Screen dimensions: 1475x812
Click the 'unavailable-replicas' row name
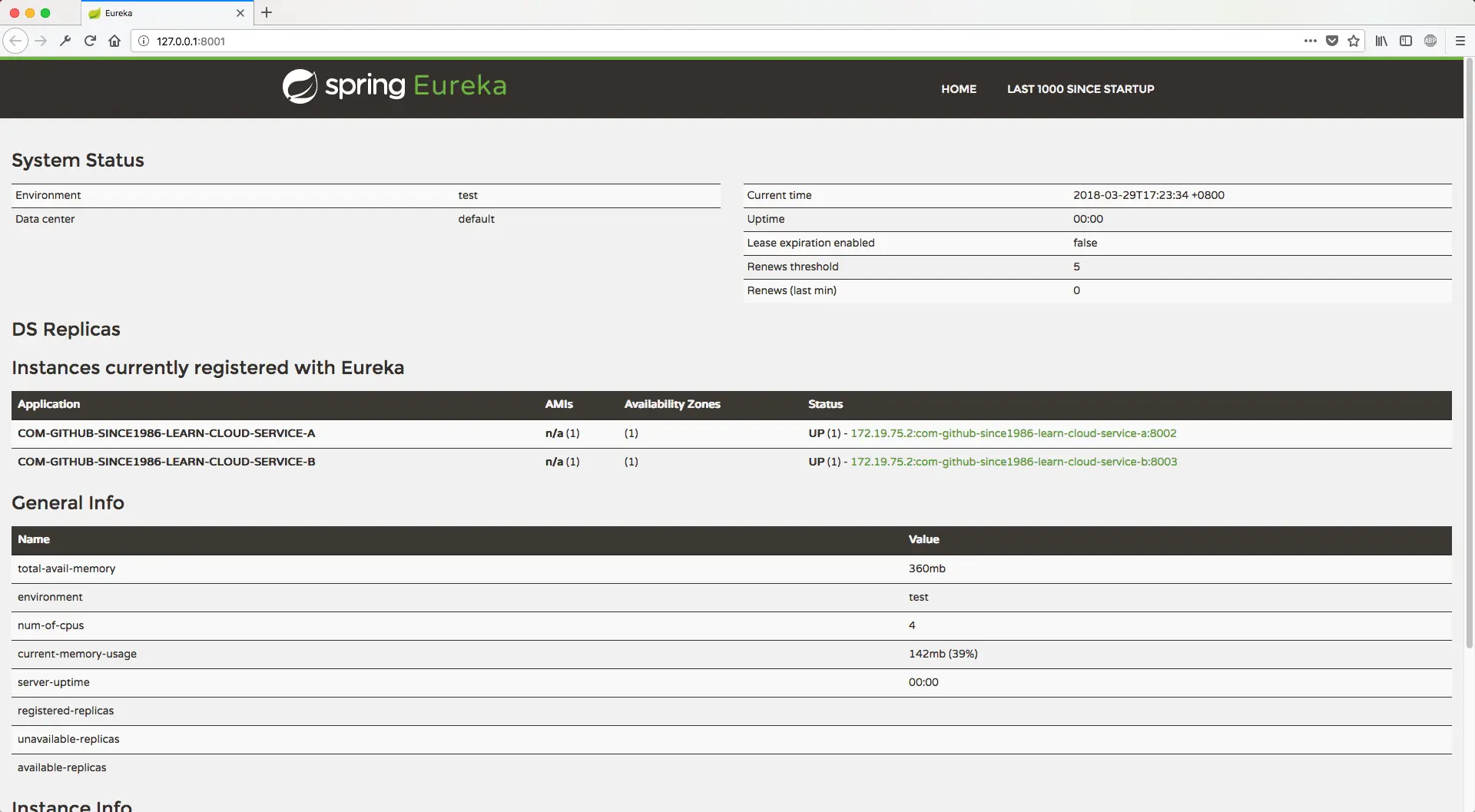(x=68, y=739)
